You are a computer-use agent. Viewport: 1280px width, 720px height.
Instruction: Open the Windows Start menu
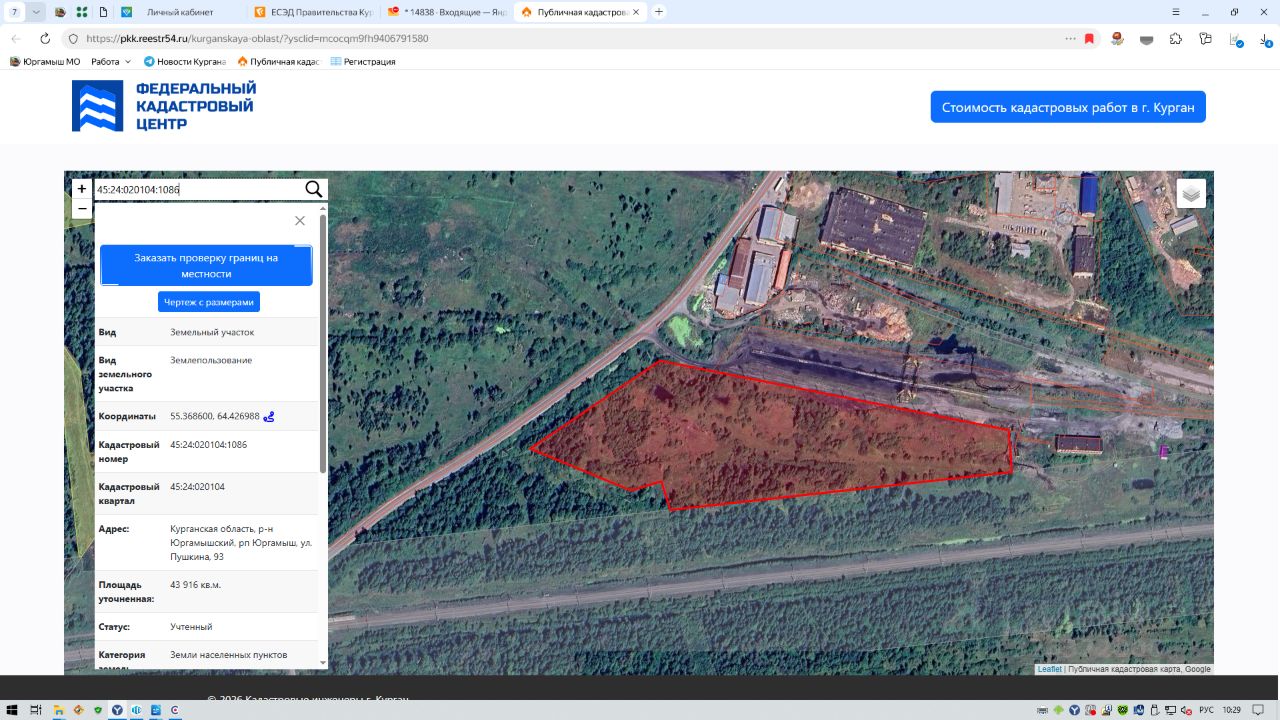point(12,710)
